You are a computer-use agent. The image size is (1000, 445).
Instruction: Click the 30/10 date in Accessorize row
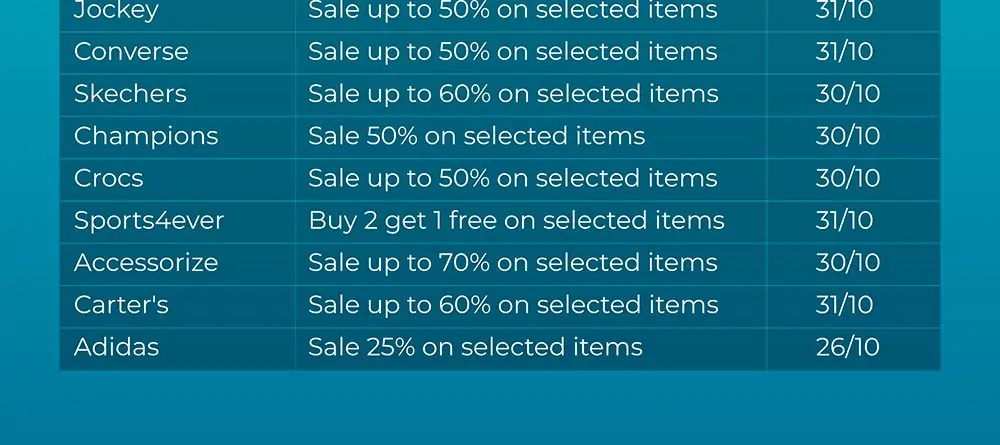pyautogui.click(x=848, y=263)
